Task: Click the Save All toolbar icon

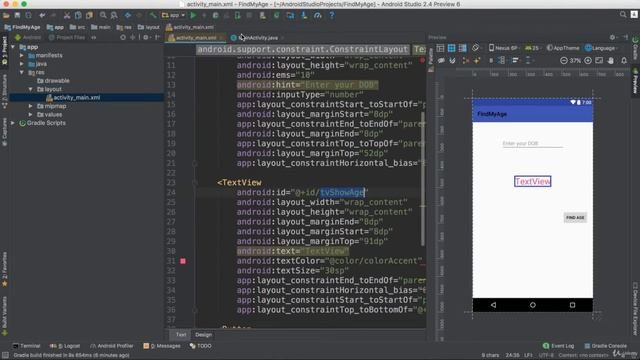Action: click(17, 15)
